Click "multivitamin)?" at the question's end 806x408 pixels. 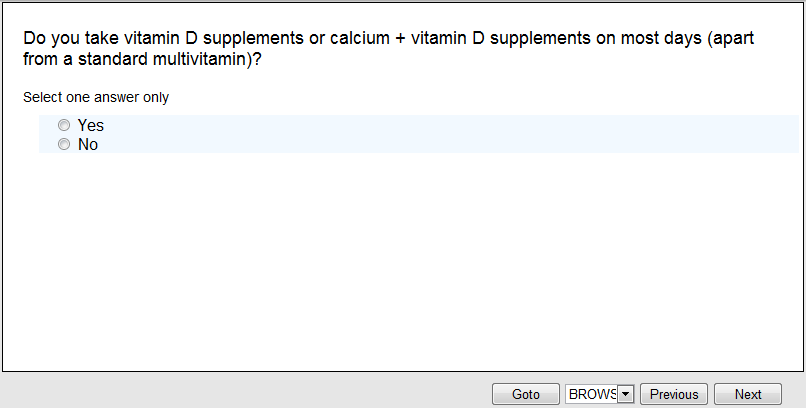pos(212,59)
